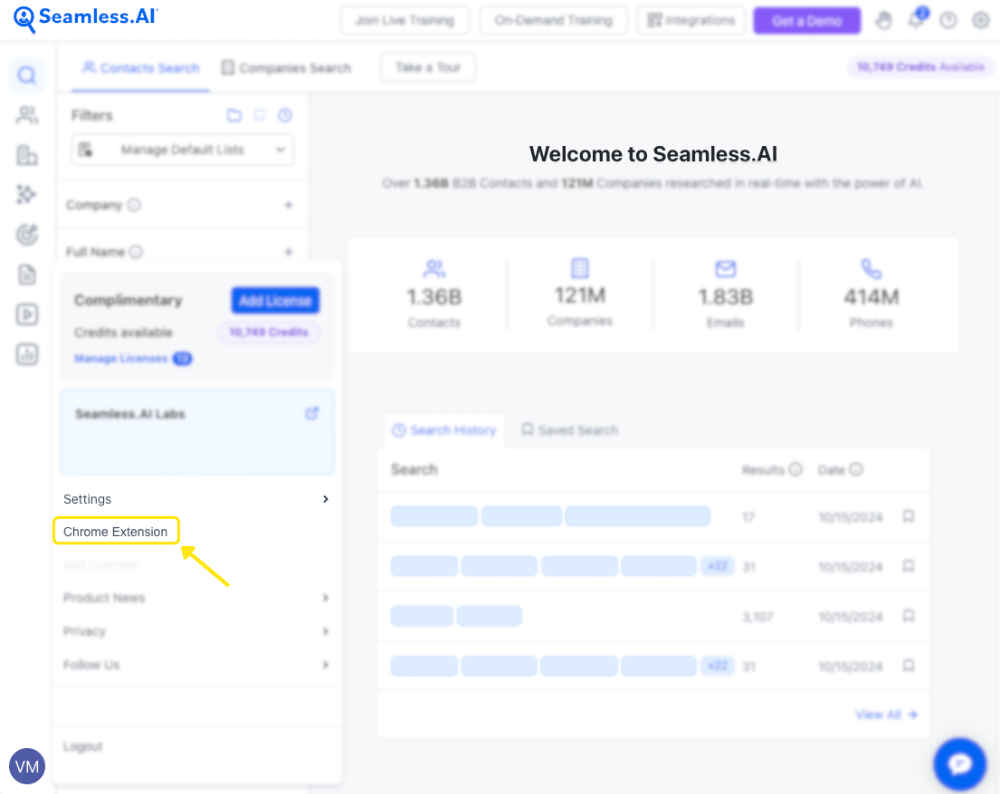Open the chat bubble in the bottom corner
Screen dimensions: 1000x794
(x=959, y=763)
